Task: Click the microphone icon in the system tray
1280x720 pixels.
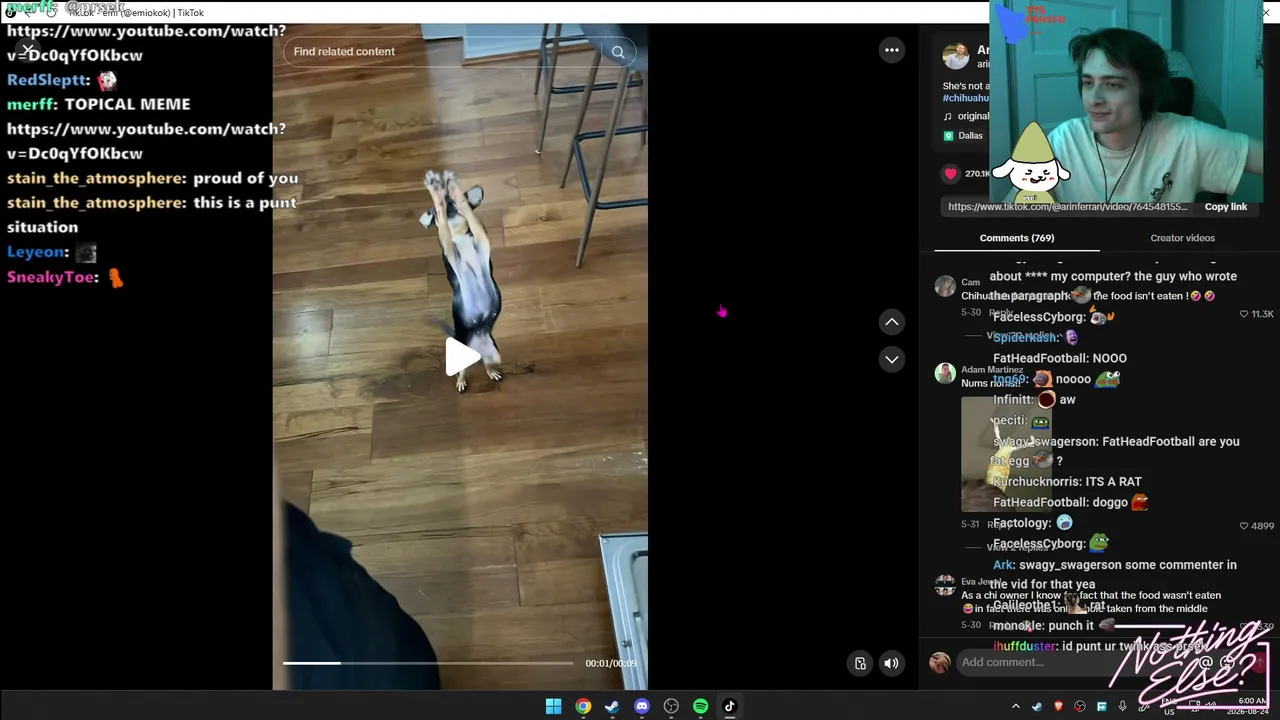Action: pos(1122,706)
